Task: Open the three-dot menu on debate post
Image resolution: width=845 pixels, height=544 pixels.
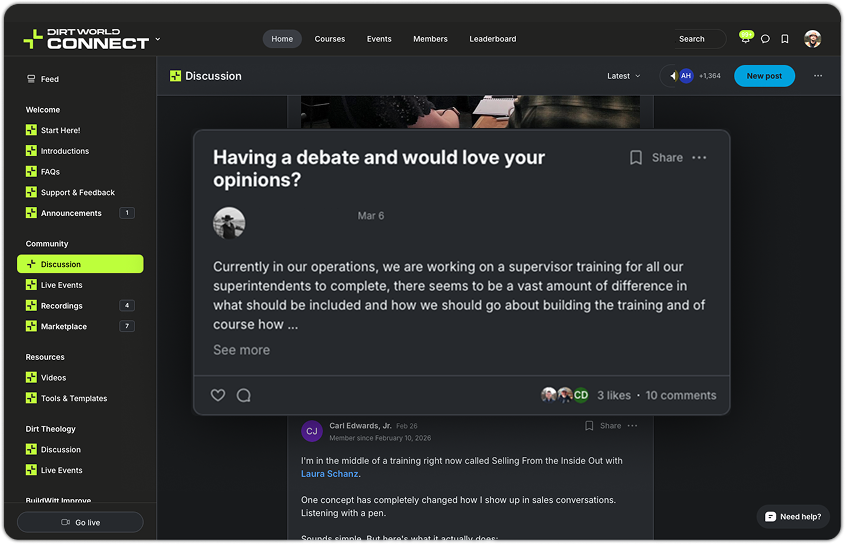Action: pos(699,157)
